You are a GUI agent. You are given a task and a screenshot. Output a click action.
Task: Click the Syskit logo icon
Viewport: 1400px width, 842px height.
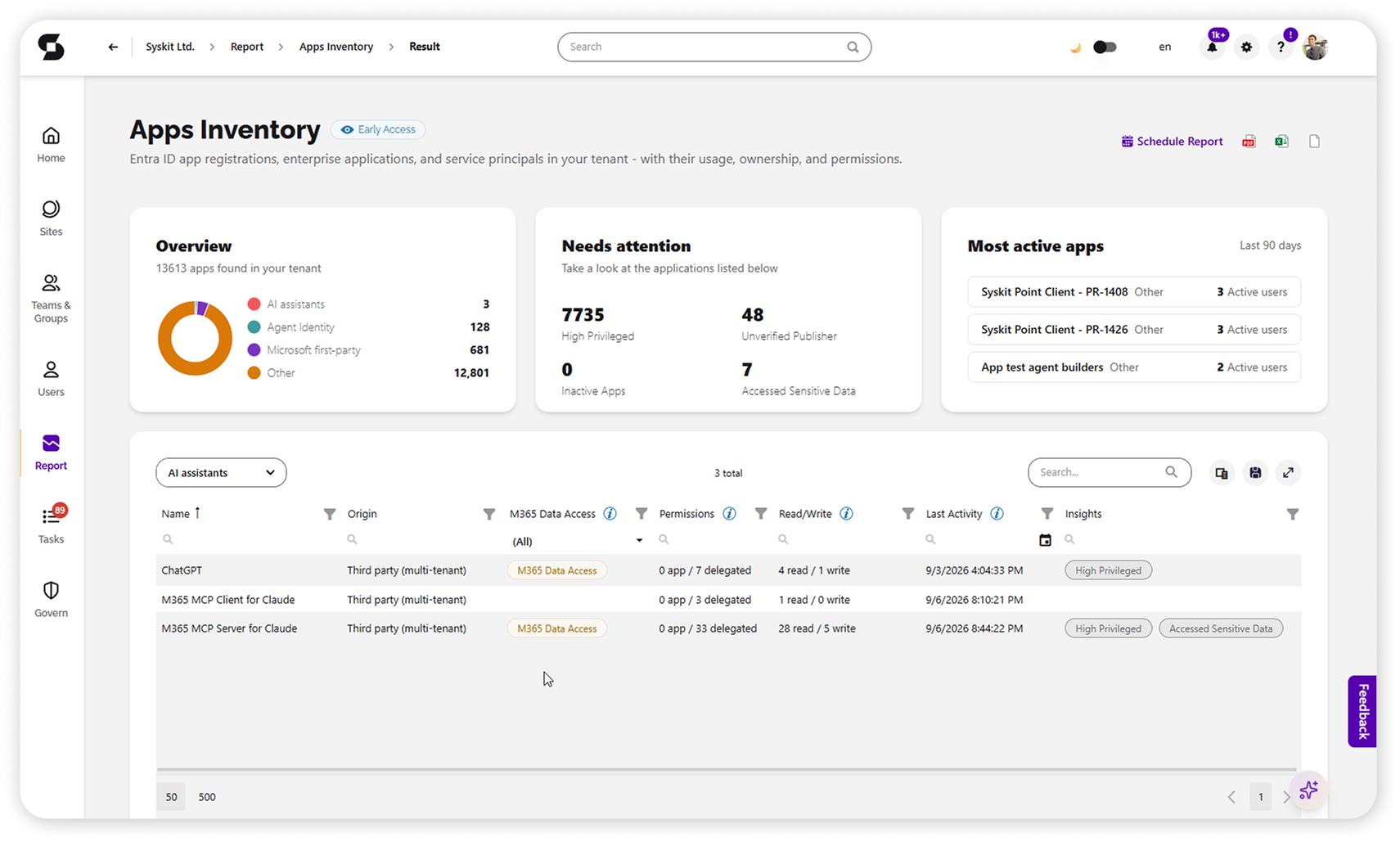tap(51, 47)
